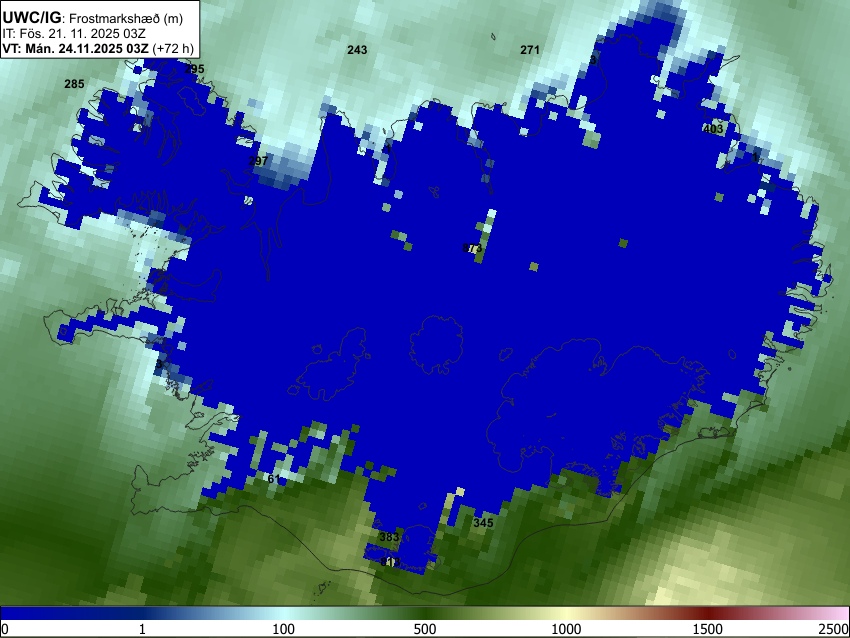Click the map value 243

[x=357, y=50]
